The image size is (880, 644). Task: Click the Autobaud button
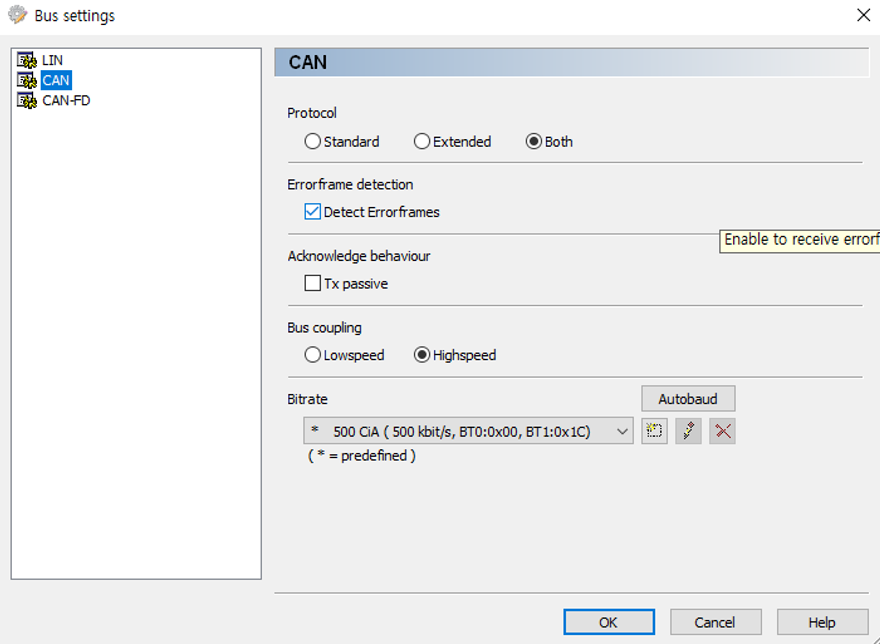coord(688,399)
